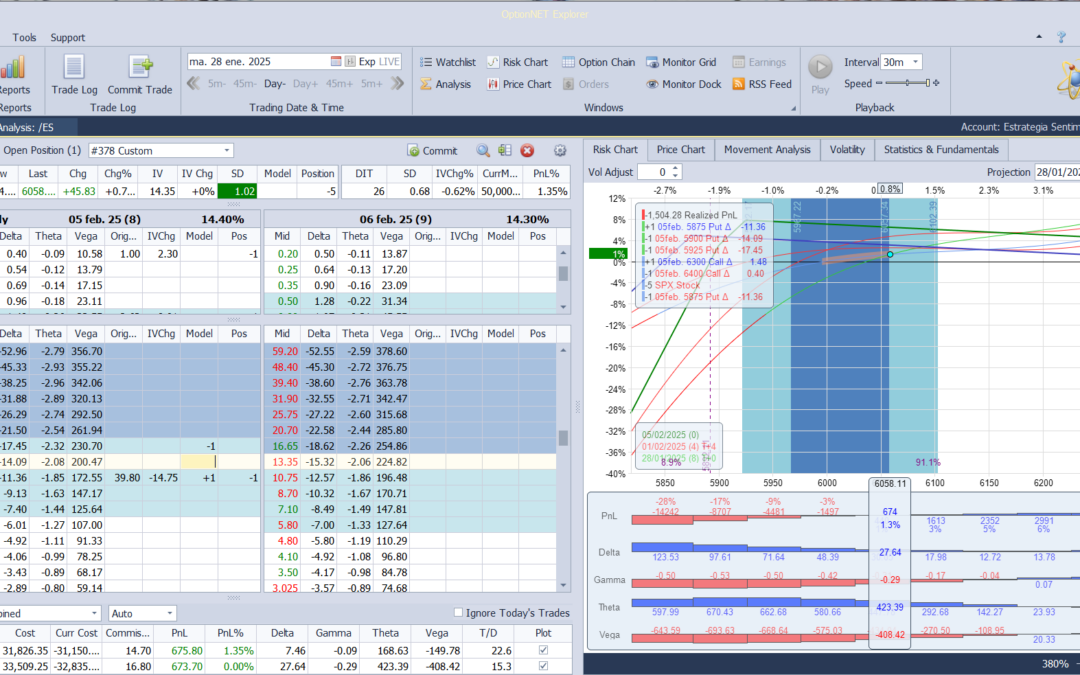
Task: Open the Price Chart window from ribbon
Action: pos(519,84)
